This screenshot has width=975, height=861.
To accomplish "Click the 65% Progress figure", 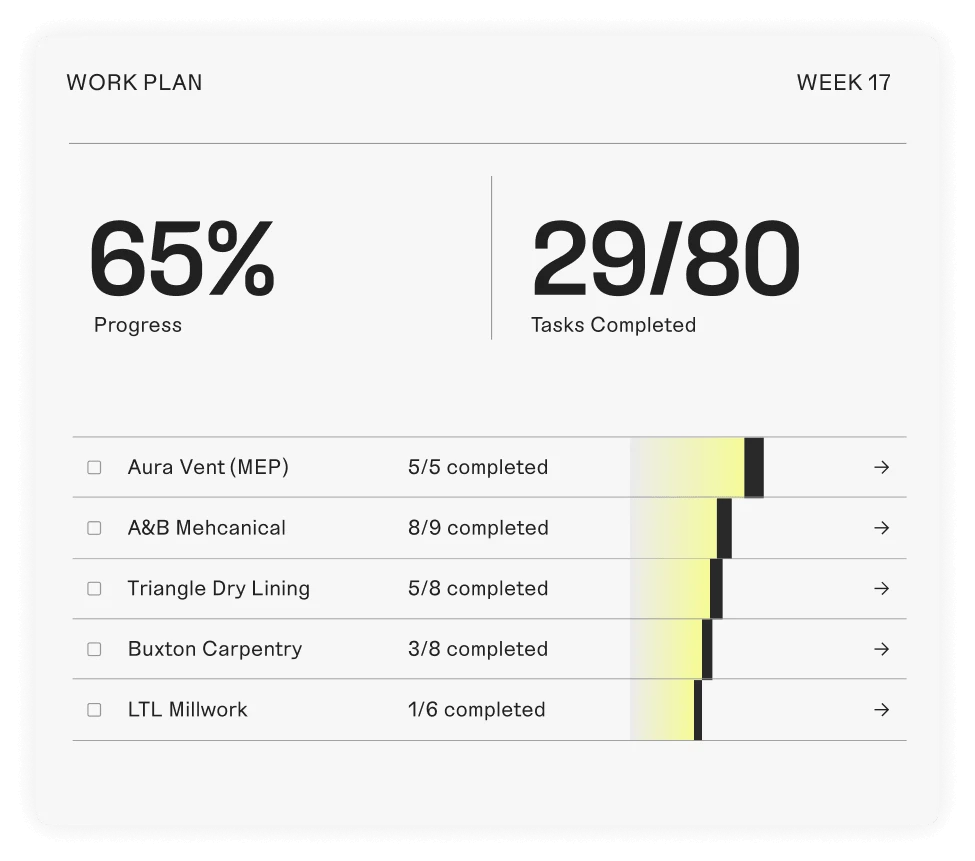I will pyautogui.click(x=181, y=260).
